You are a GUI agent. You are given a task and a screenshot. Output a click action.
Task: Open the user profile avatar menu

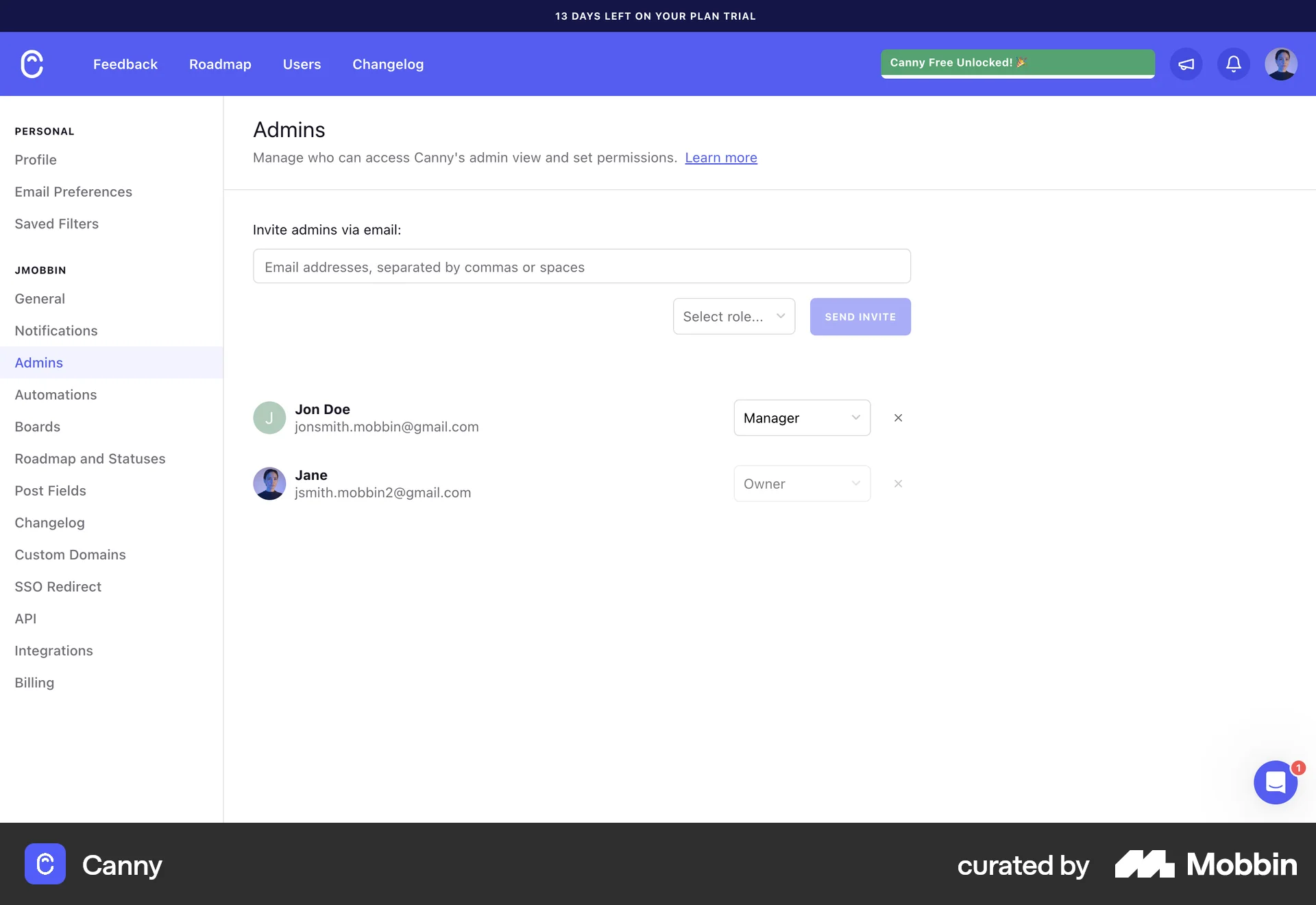click(1282, 64)
